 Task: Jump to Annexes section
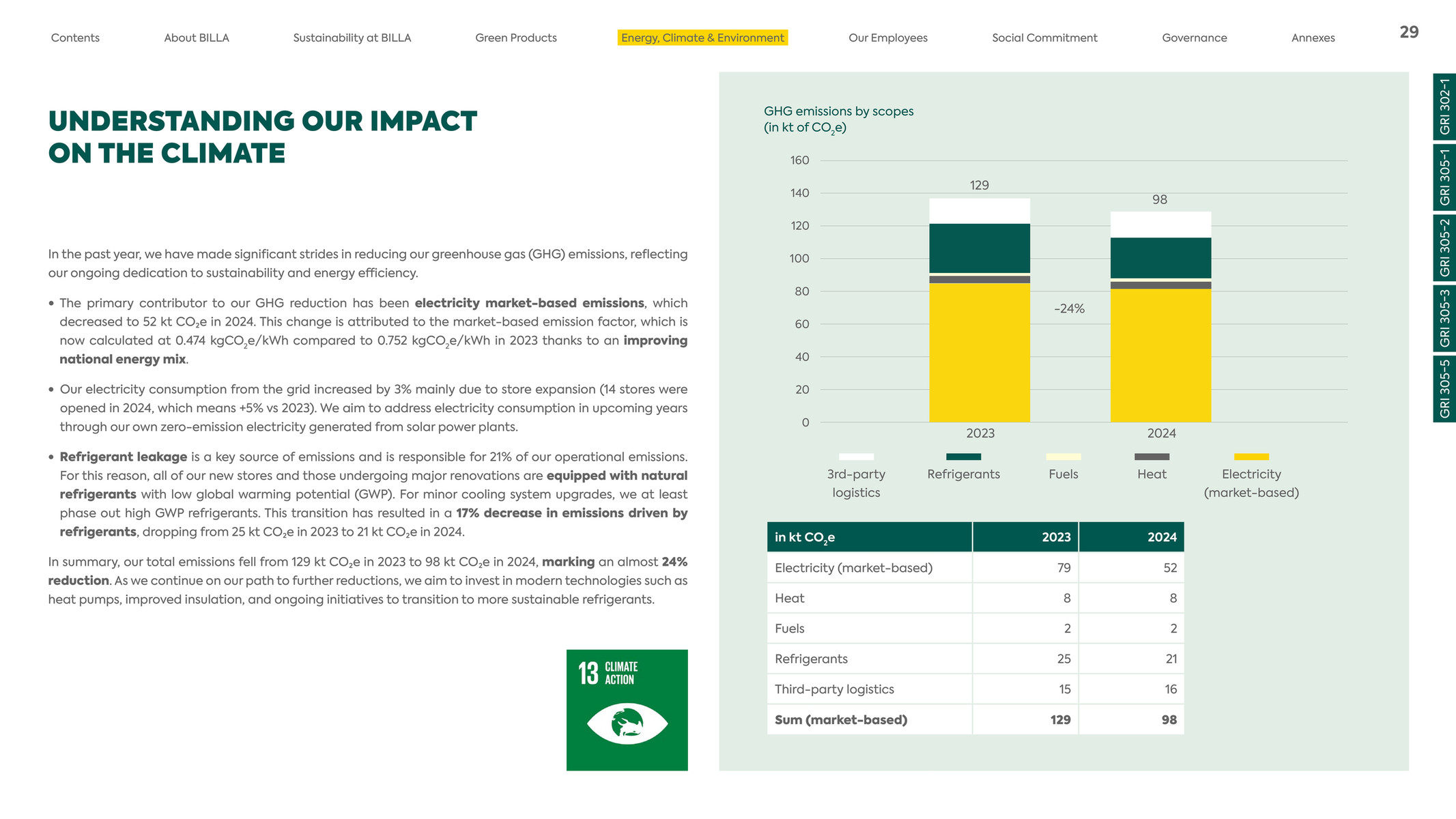click(1313, 38)
